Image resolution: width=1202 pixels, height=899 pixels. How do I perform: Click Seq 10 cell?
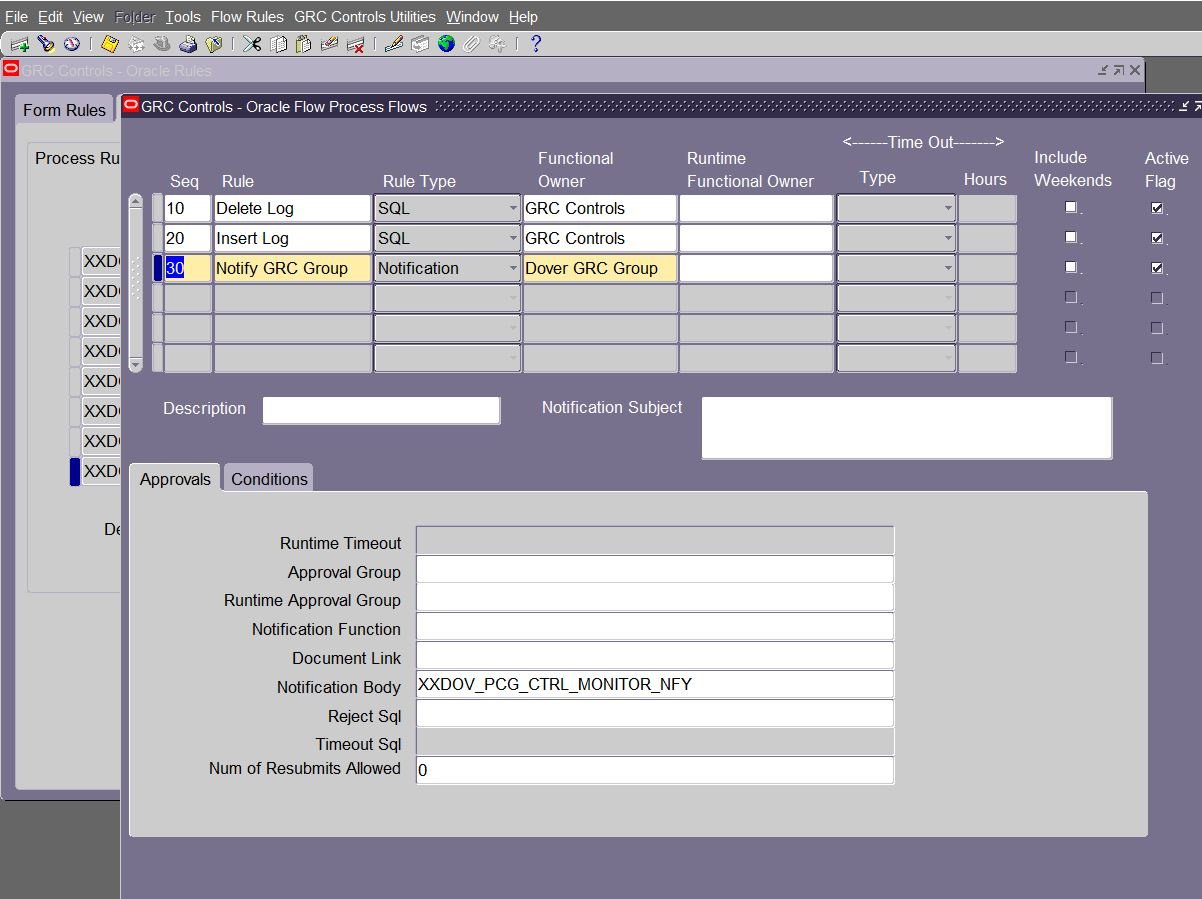pos(187,208)
